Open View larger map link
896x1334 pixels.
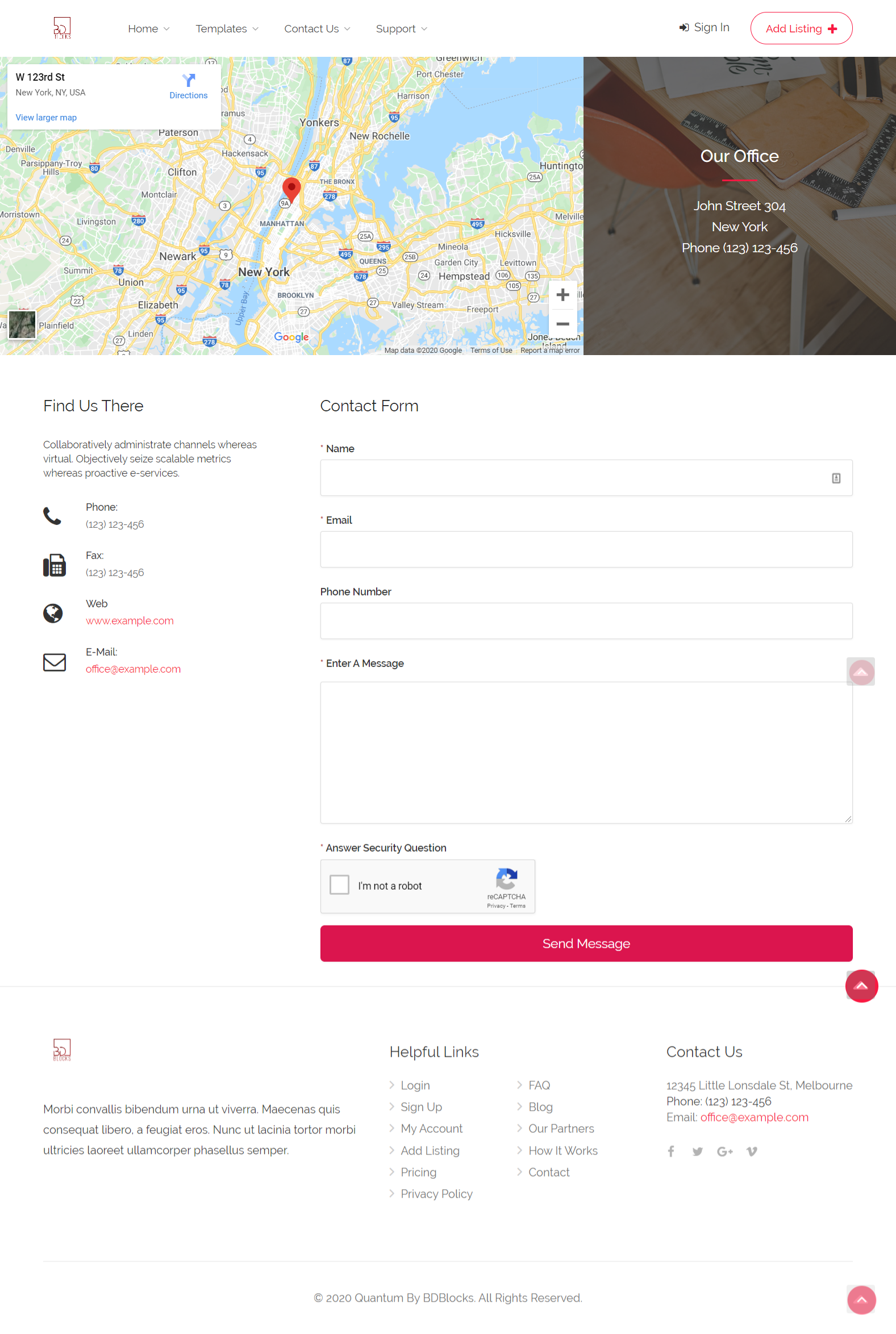pyautogui.click(x=46, y=117)
